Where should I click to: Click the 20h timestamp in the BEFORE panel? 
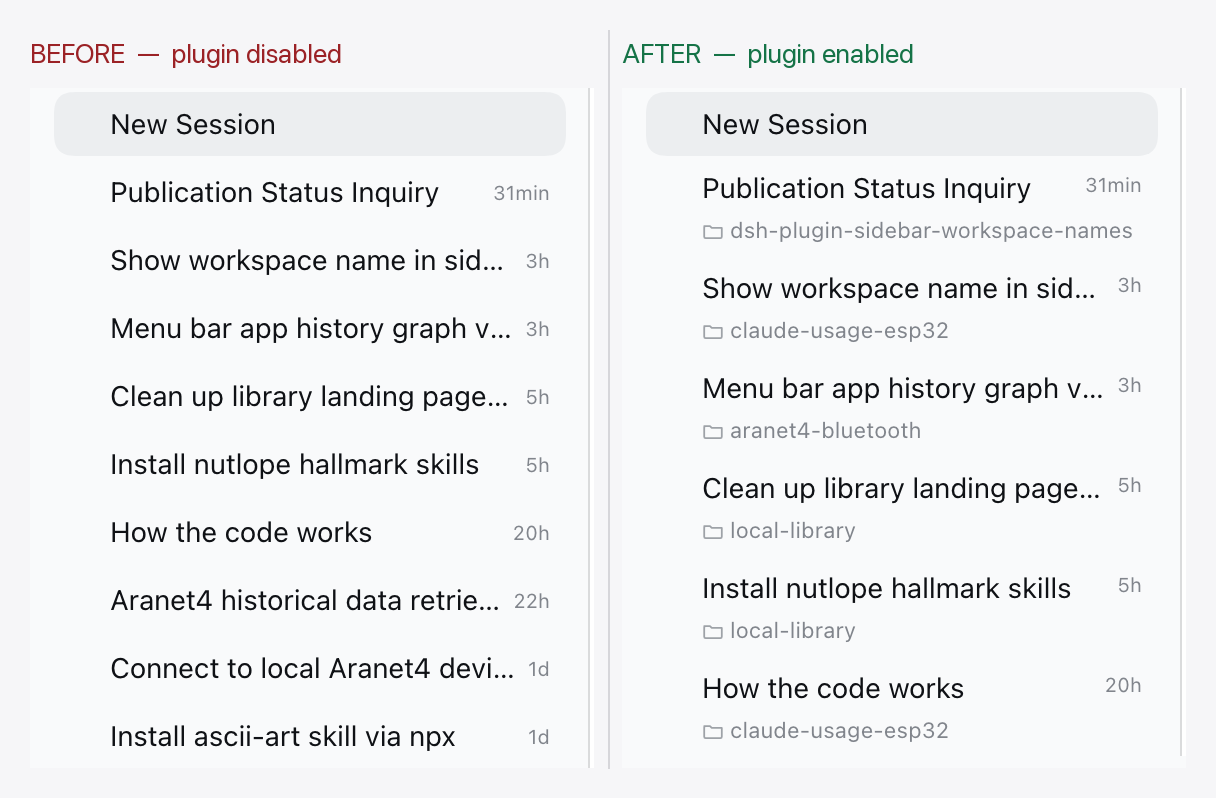(531, 533)
